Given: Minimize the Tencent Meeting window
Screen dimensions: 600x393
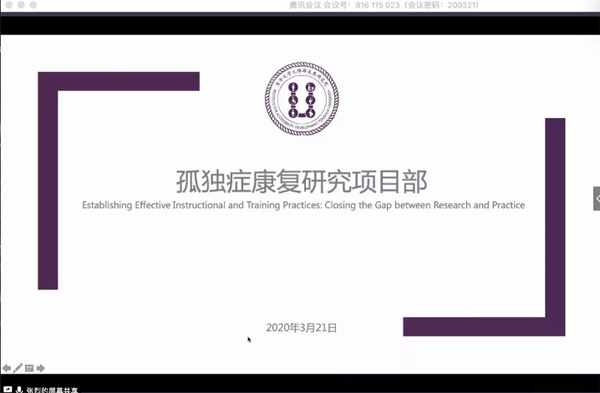Looking at the screenshot, I should click(x=21, y=5).
